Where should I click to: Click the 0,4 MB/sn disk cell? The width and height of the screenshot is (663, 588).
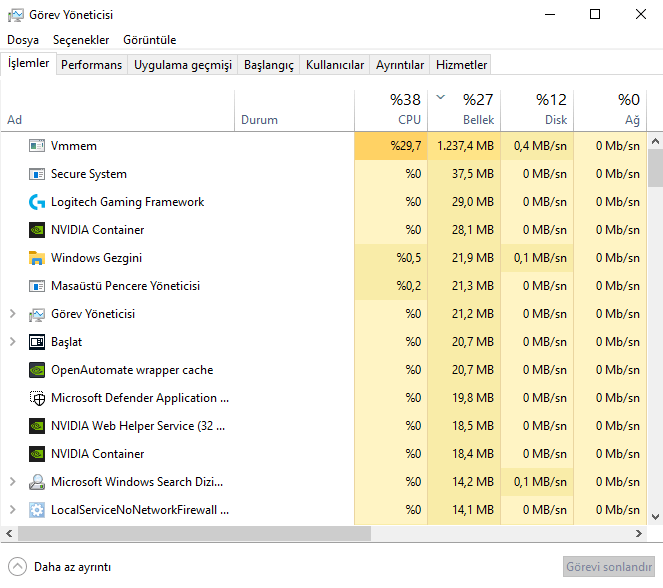[537, 146]
